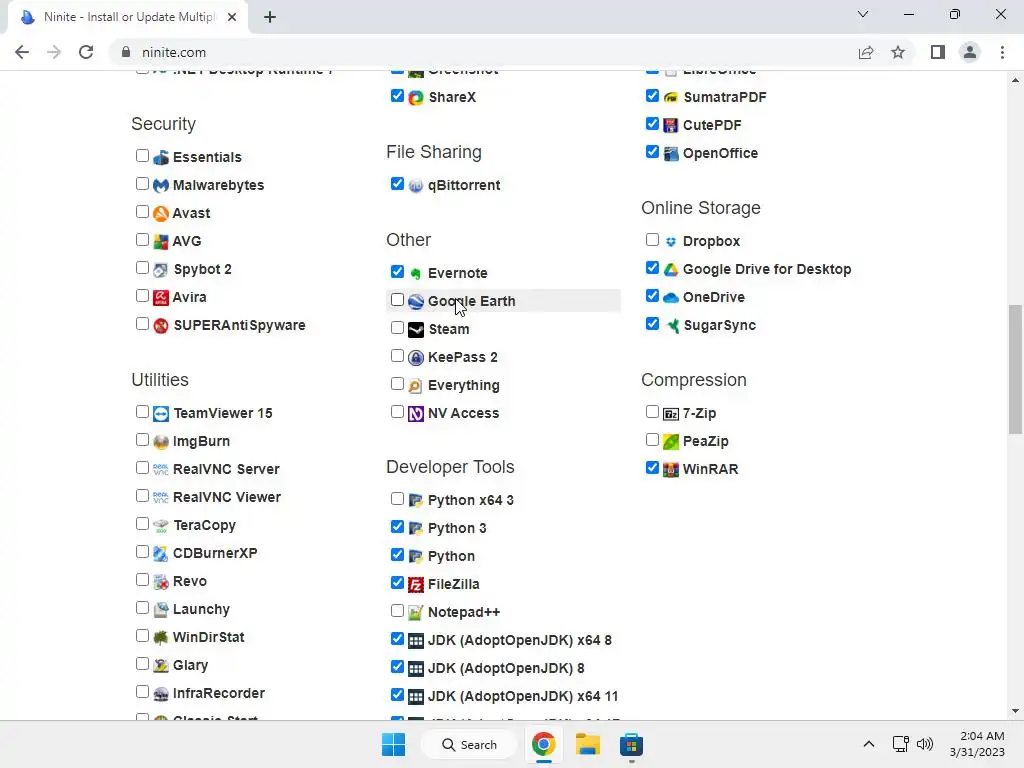Click the page vertical scrollbar thumb
This screenshot has height=768, width=1024.
pos(1015,369)
